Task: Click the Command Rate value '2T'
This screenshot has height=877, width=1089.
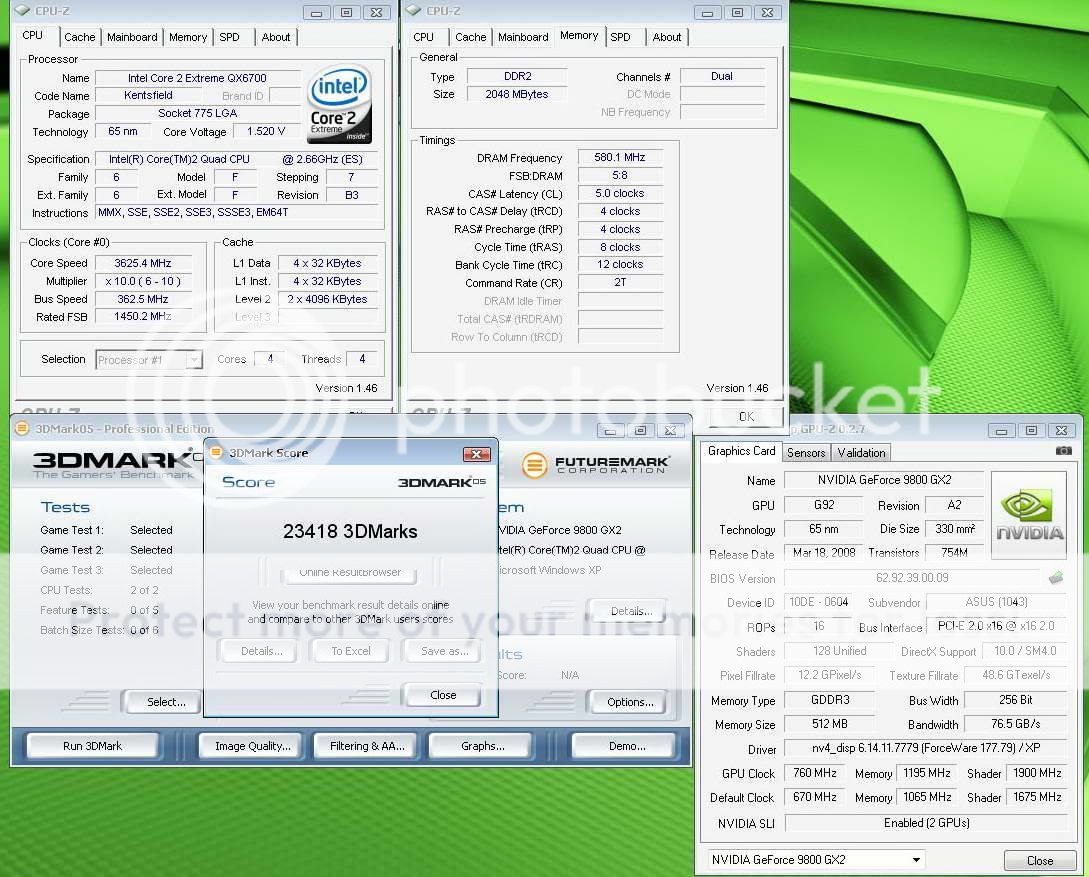Action: click(x=620, y=283)
